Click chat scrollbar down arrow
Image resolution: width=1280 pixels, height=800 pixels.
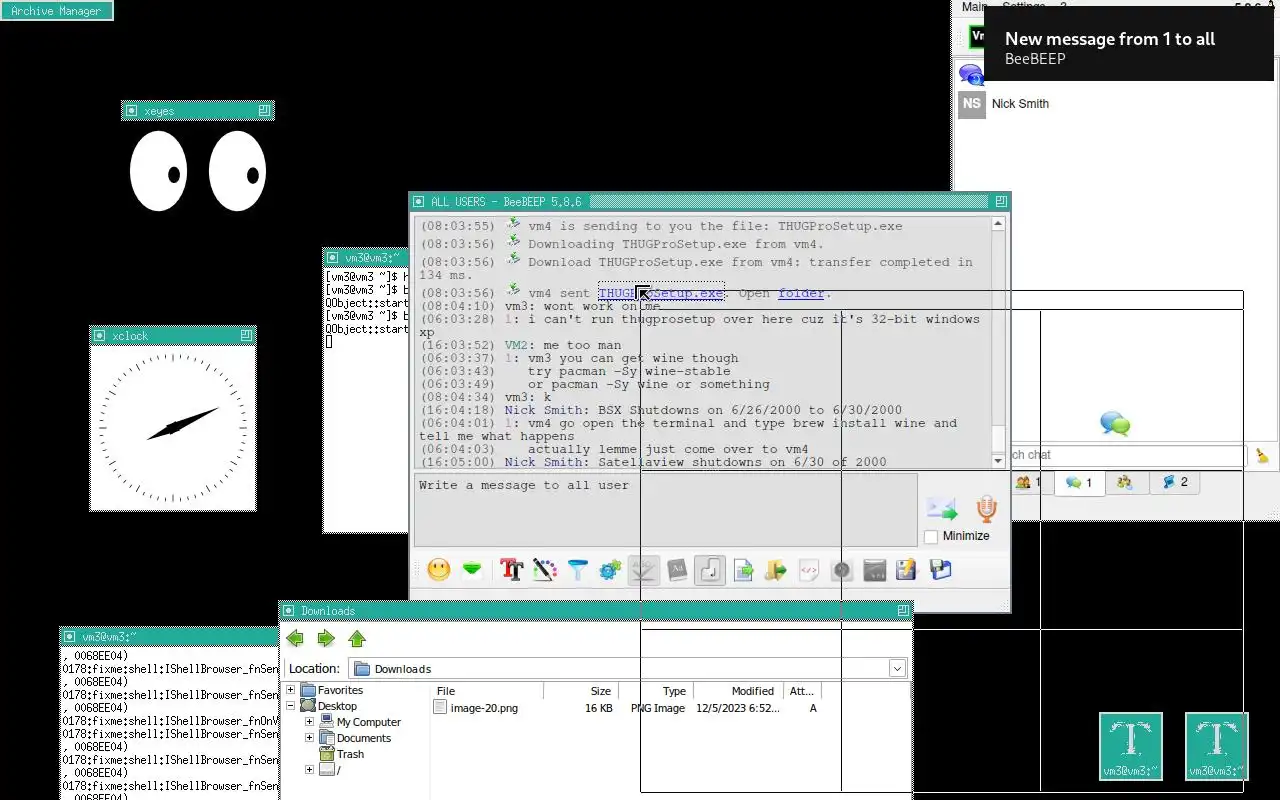(x=998, y=461)
